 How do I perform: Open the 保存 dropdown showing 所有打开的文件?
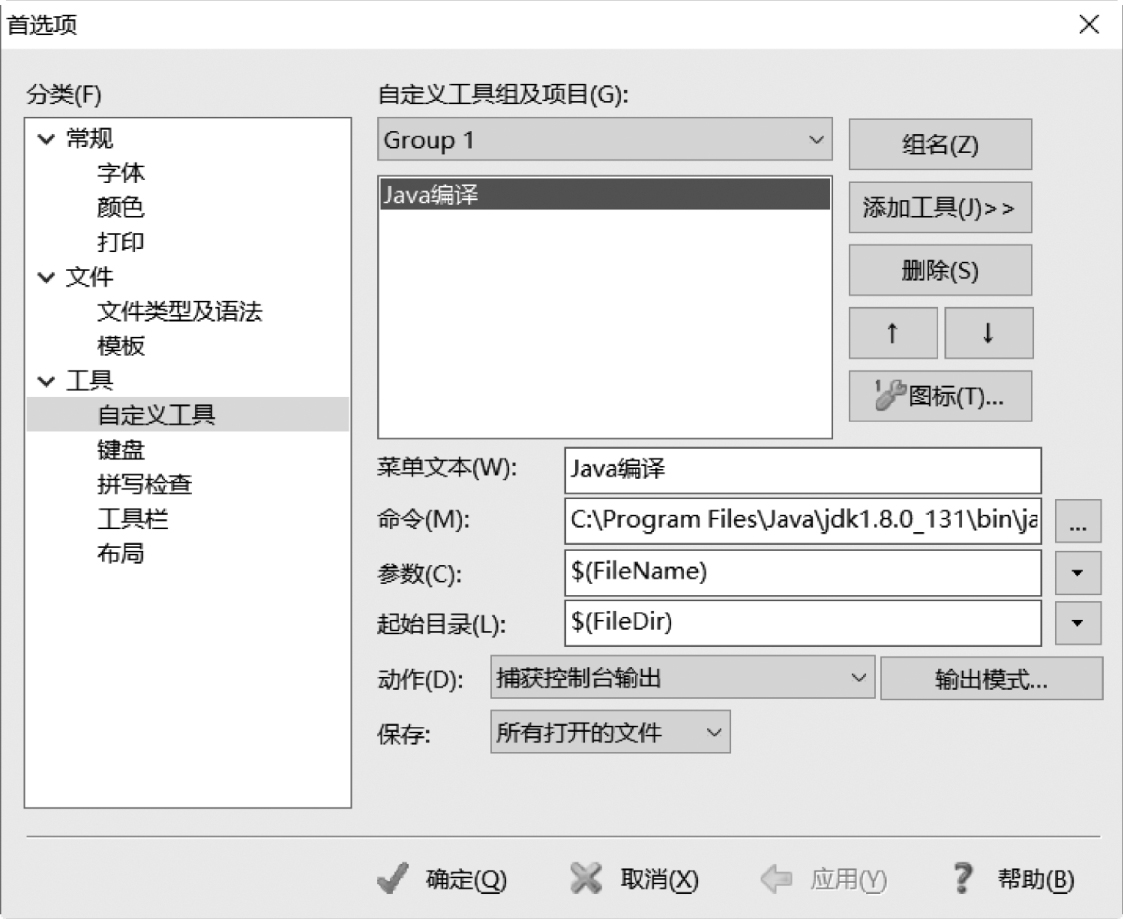click(x=610, y=732)
